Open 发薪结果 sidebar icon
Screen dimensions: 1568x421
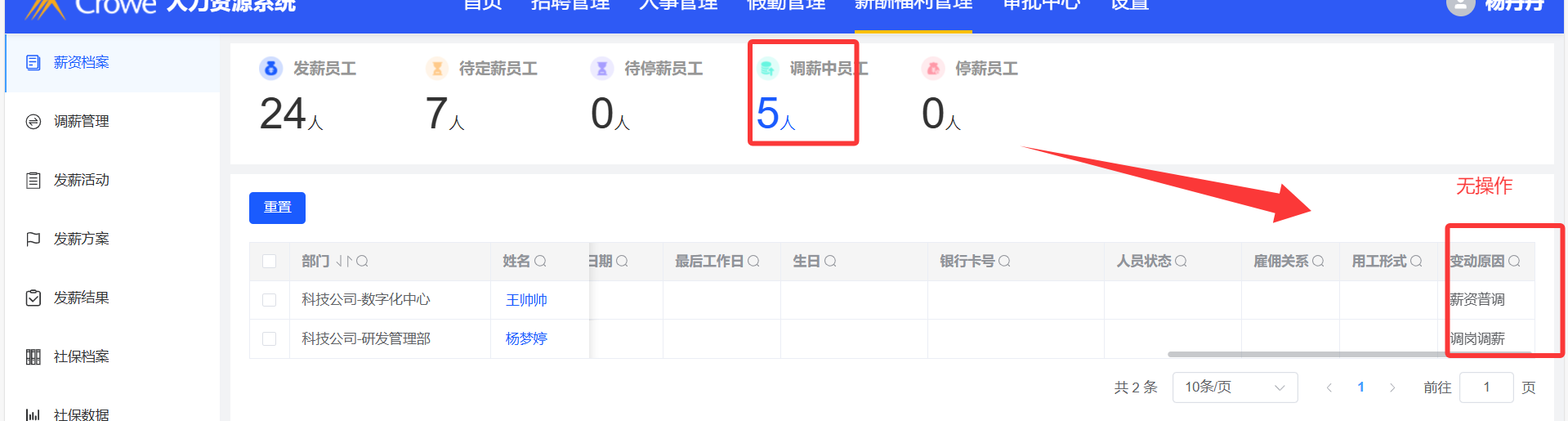[x=34, y=298]
